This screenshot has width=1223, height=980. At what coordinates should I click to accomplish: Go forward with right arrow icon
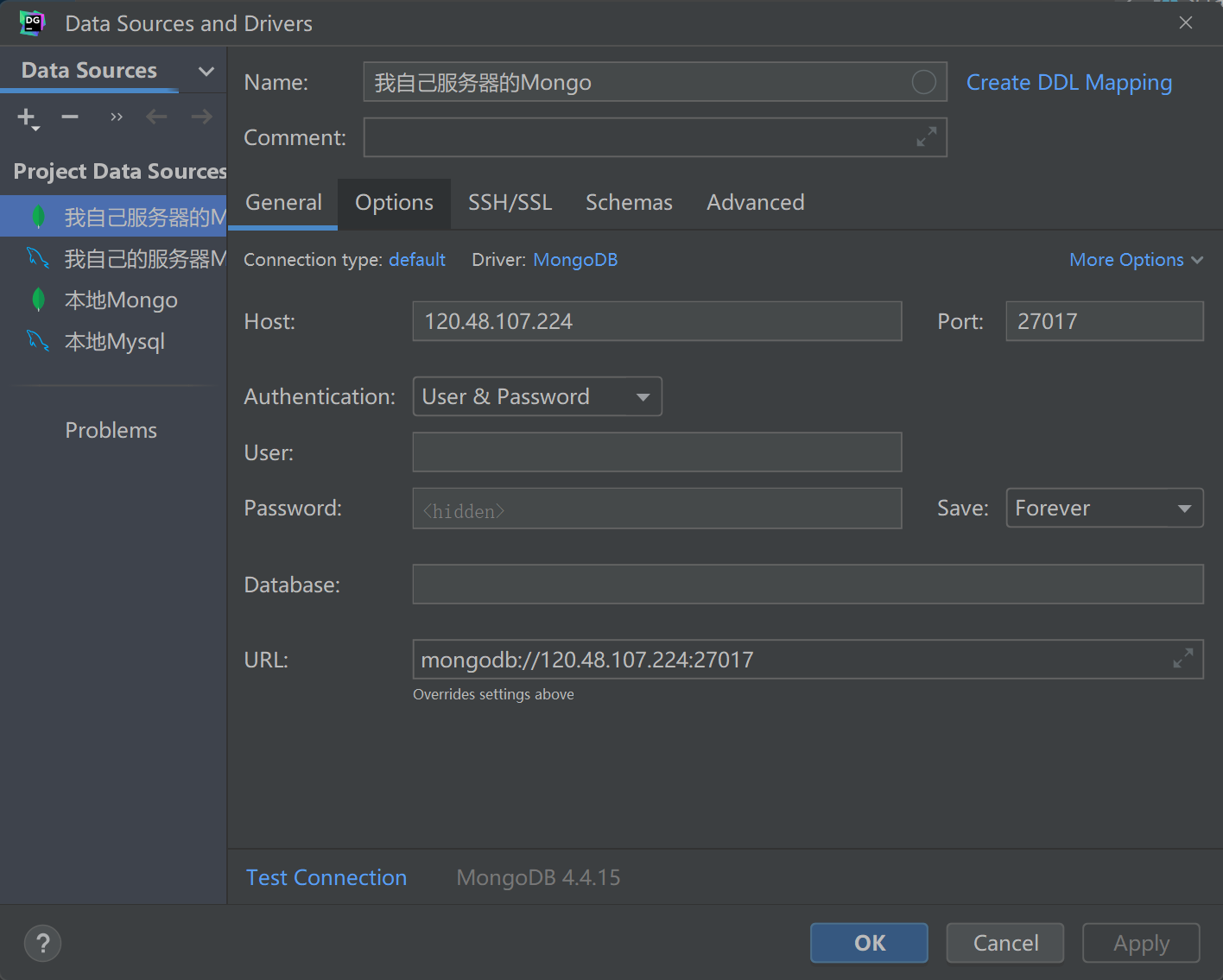pos(202,117)
